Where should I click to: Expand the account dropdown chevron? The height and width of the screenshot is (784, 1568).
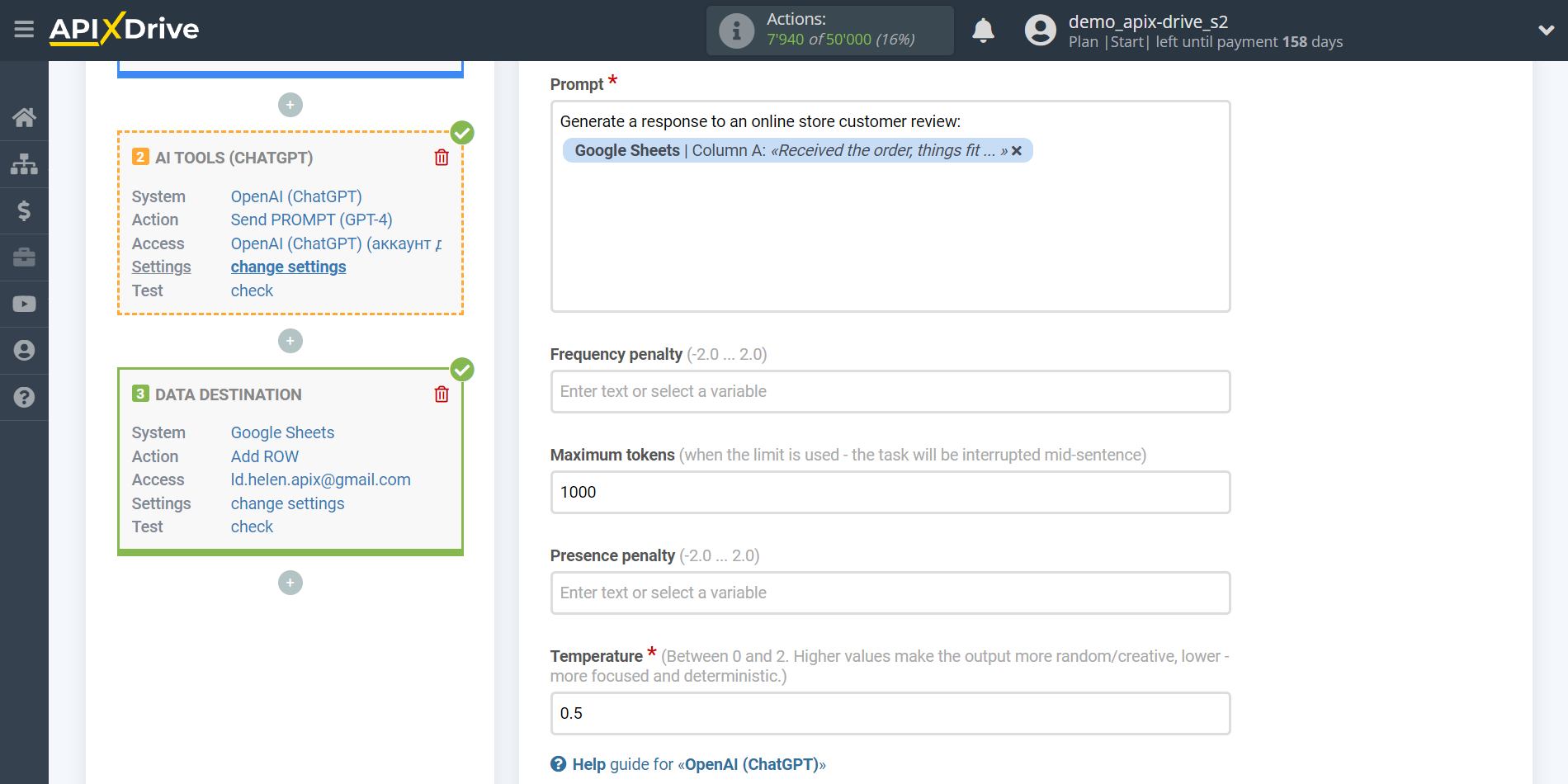(x=1547, y=31)
